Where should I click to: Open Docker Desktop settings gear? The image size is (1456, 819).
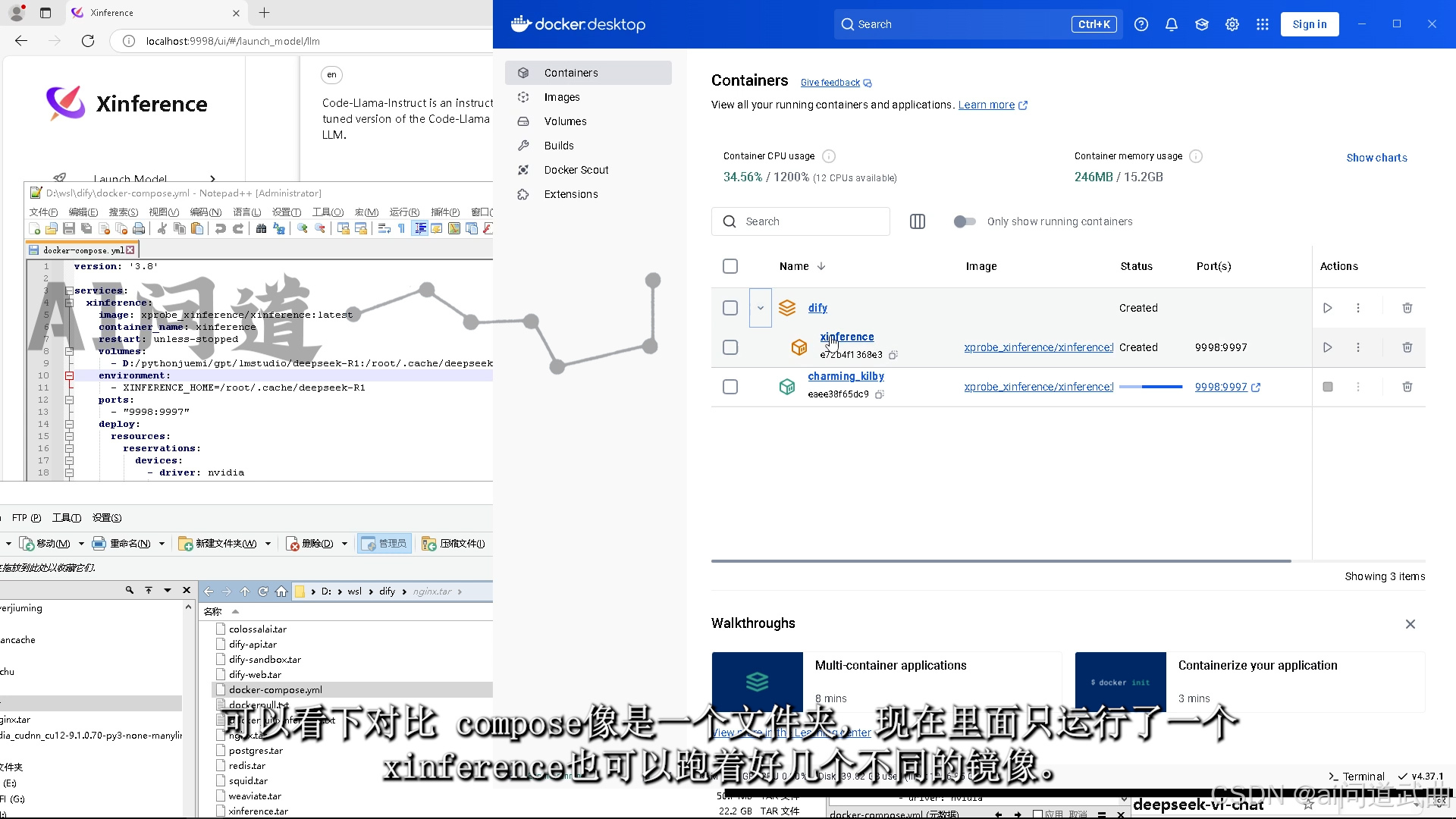click(x=1232, y=24)
